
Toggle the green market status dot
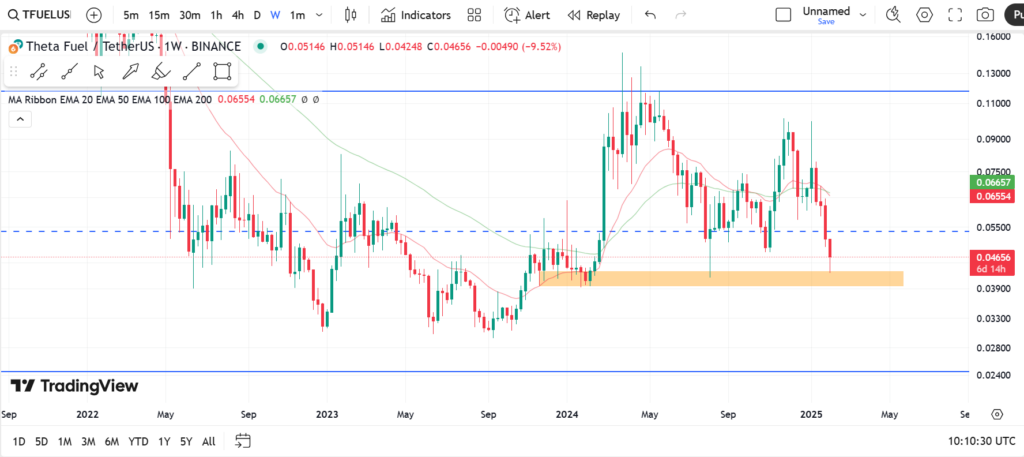(x=261, y=47)
